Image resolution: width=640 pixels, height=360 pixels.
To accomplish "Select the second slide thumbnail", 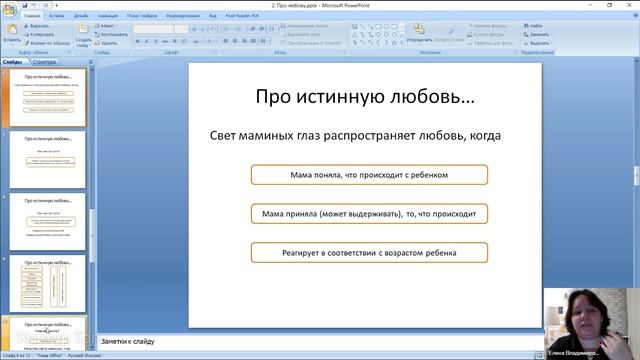I will 47,160.
